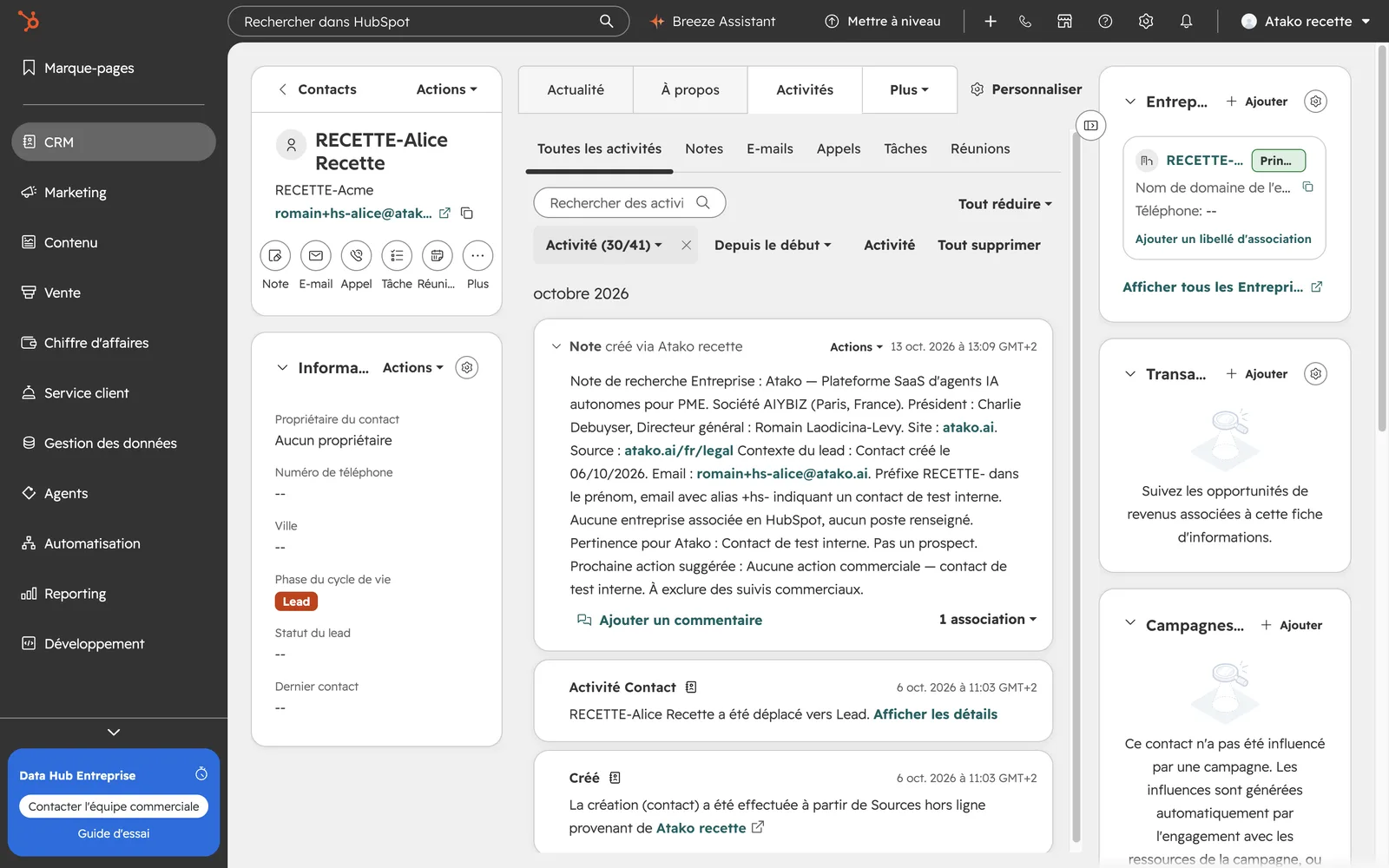Collapse the Campagnes card section

1130,623
